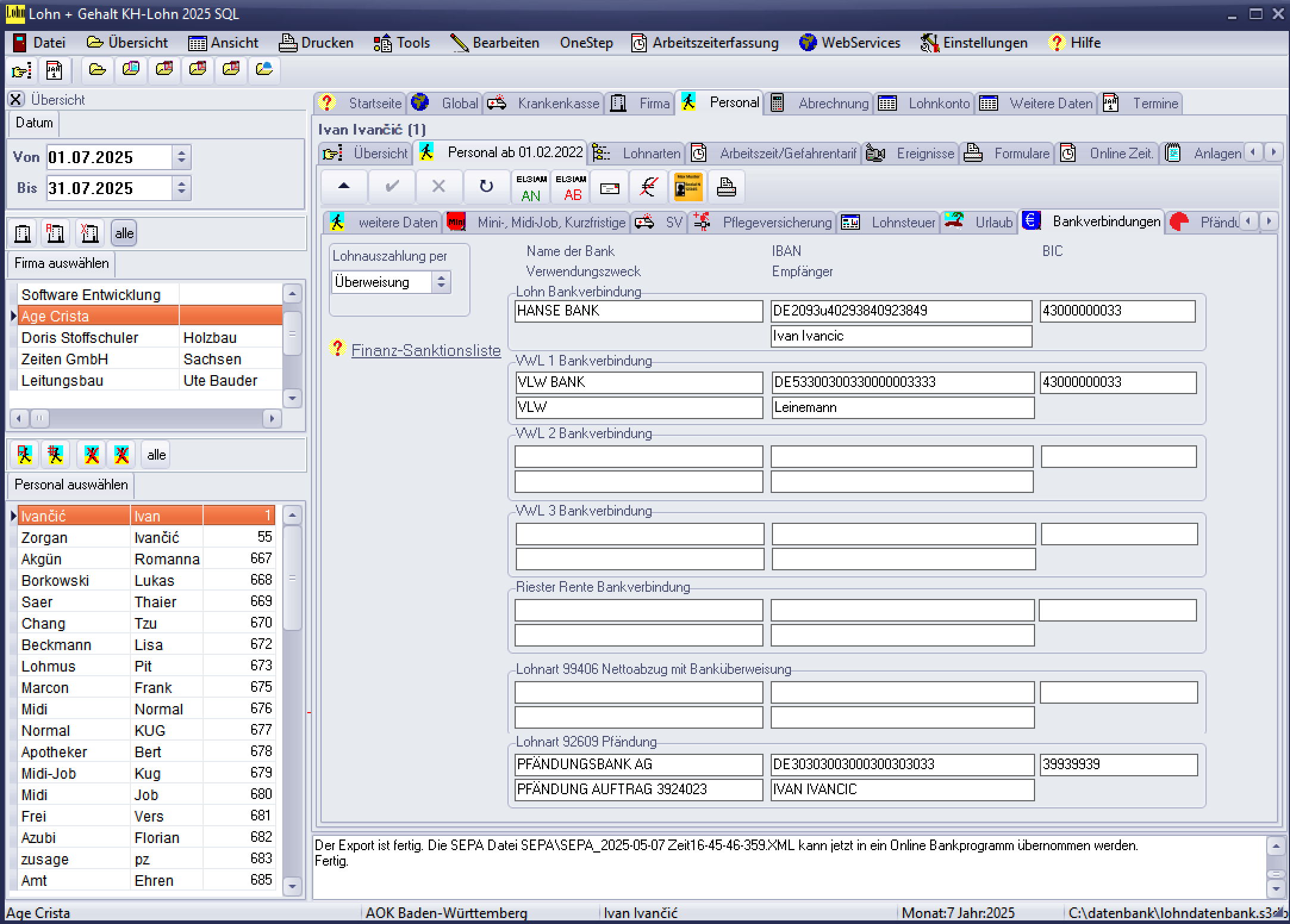The height and width of the screenshot is (924, 1290).
Task: Click the Von date spinner arrows
Action: (181, 157)
